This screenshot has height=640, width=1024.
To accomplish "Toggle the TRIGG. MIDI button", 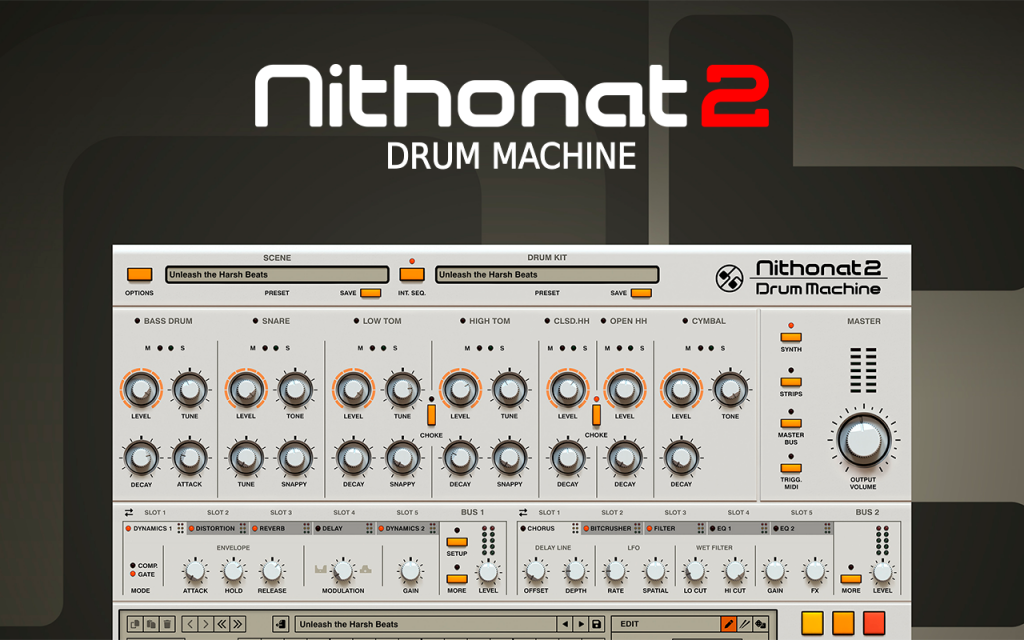I will click(x=791, y=468).
